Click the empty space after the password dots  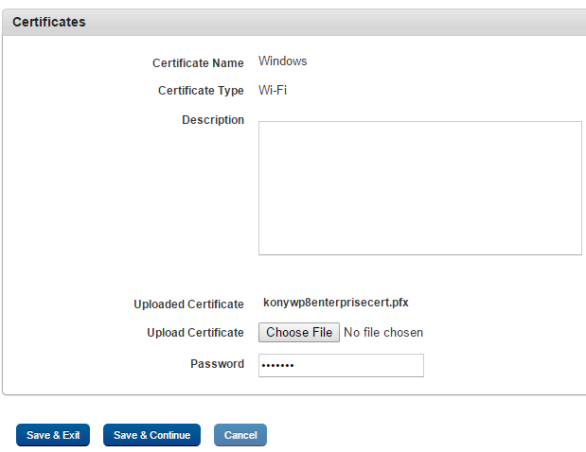pyautogui.click(x=359, y=365)
